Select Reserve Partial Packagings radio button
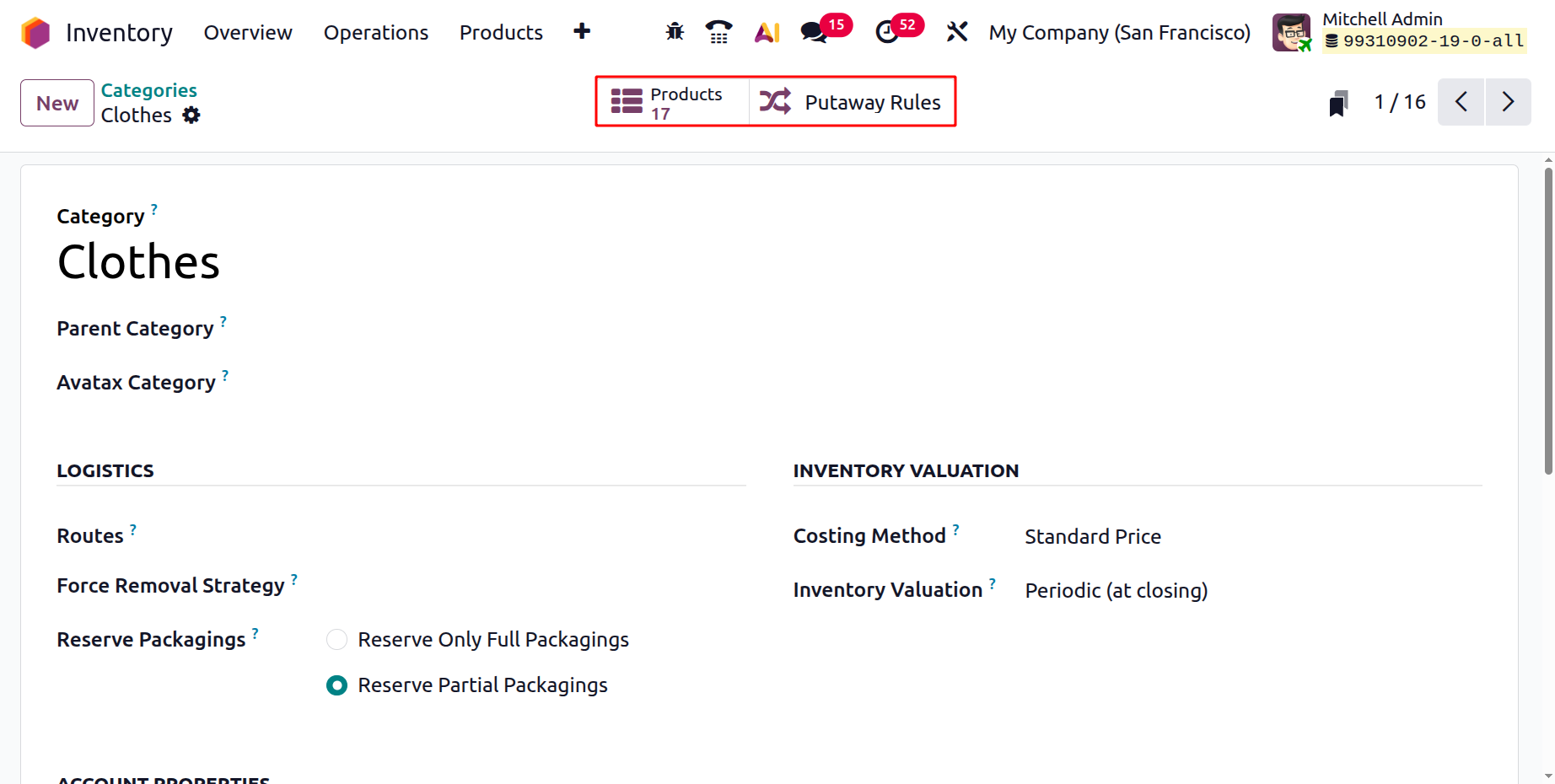 [337, 685]
